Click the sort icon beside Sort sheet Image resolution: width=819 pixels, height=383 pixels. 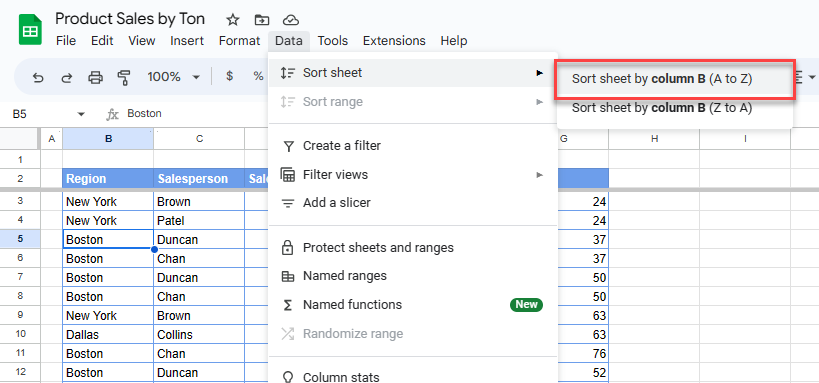pyautogui.click(x=288, y=73)
